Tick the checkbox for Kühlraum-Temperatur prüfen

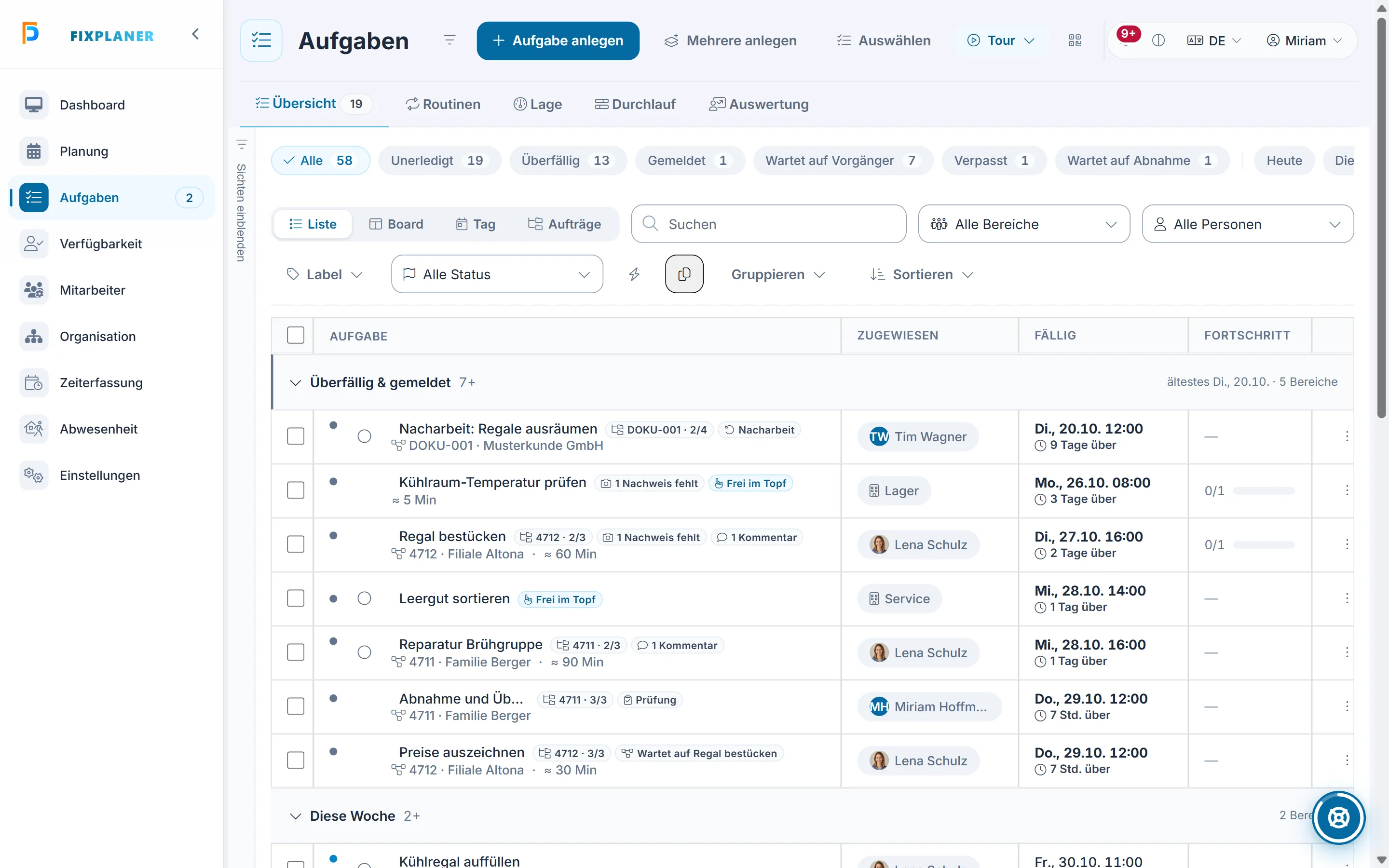296,490
